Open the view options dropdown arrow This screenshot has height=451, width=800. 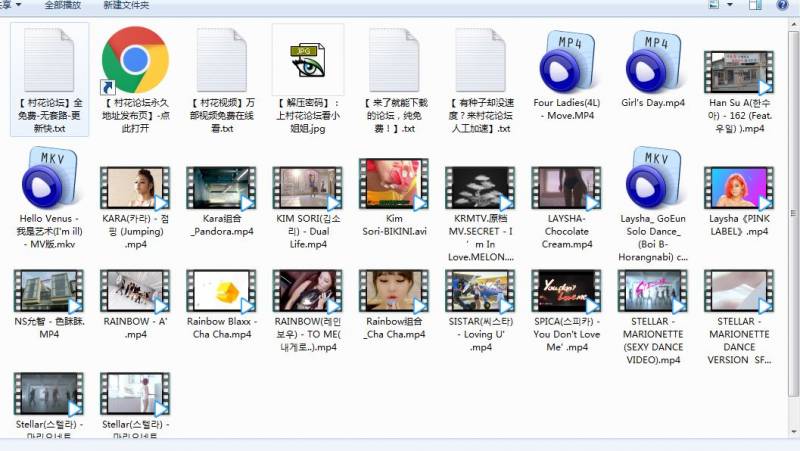(x=730, y=5)
